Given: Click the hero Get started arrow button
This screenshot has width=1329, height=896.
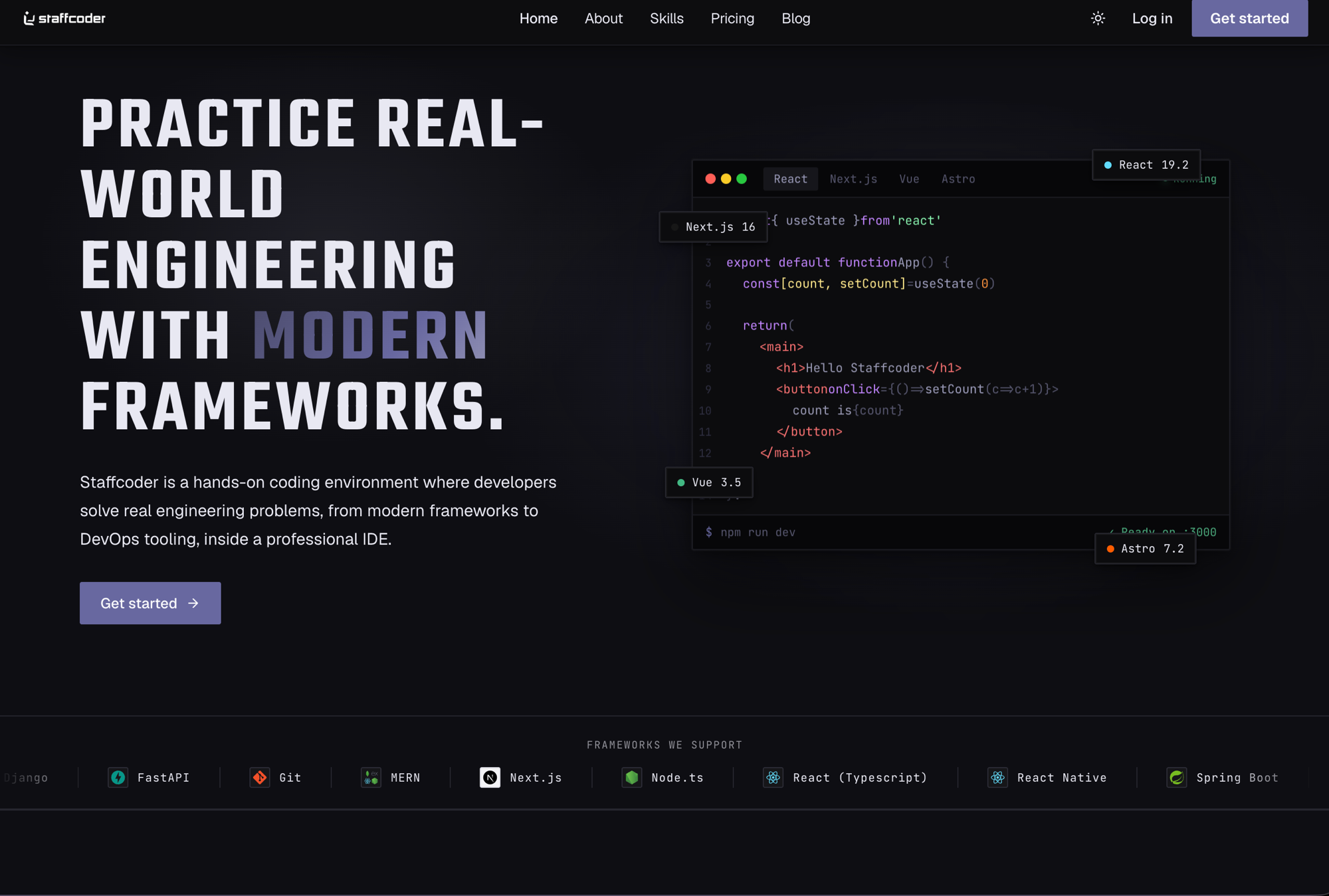Looking at the screenshot, I should tap(150, 603).
